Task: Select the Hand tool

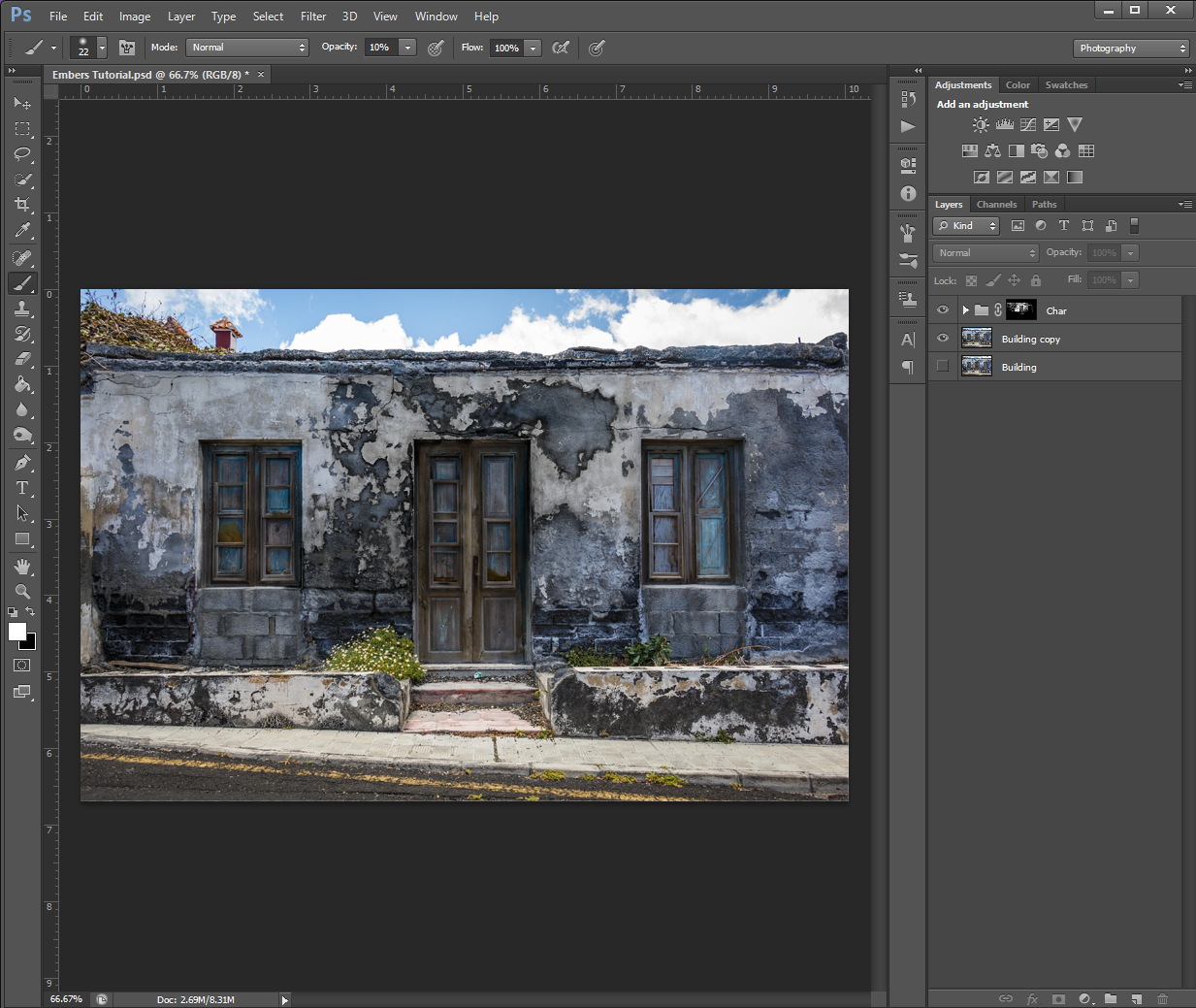Action: click(22, 567)
